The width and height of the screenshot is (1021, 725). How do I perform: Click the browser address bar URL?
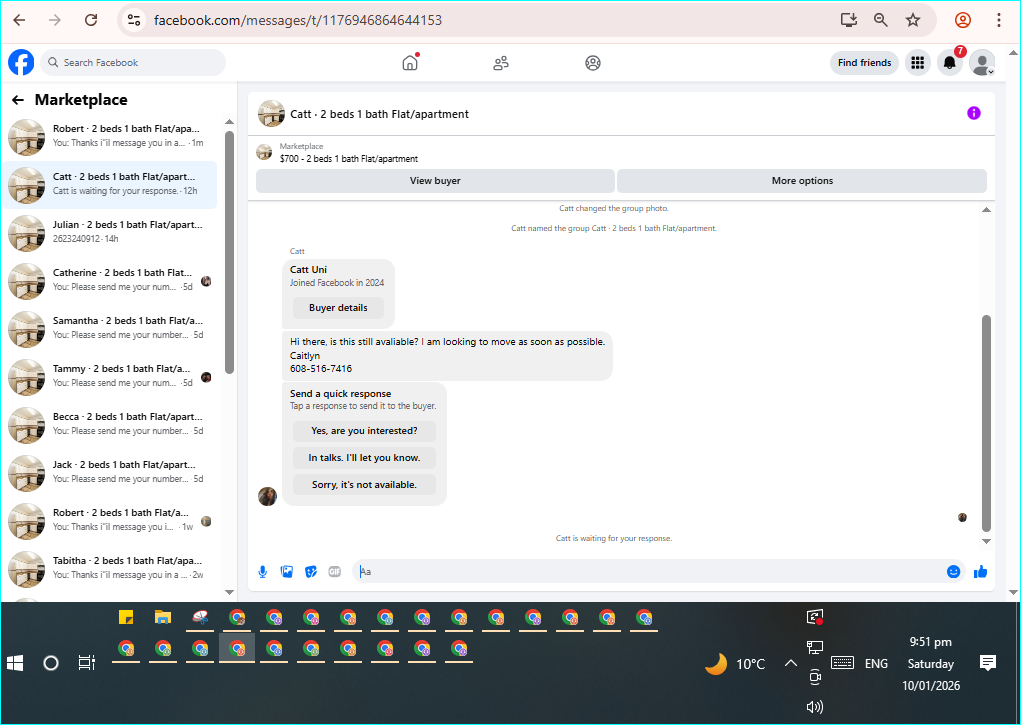tap(298, 20)
